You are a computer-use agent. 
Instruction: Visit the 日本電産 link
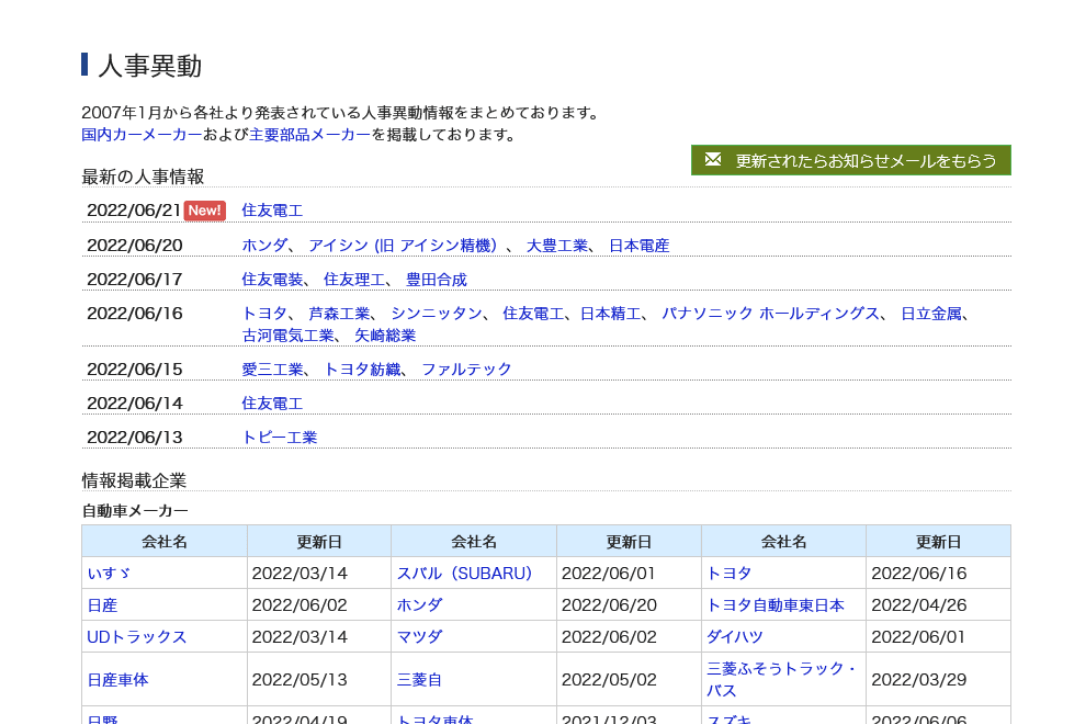point(639,245)
